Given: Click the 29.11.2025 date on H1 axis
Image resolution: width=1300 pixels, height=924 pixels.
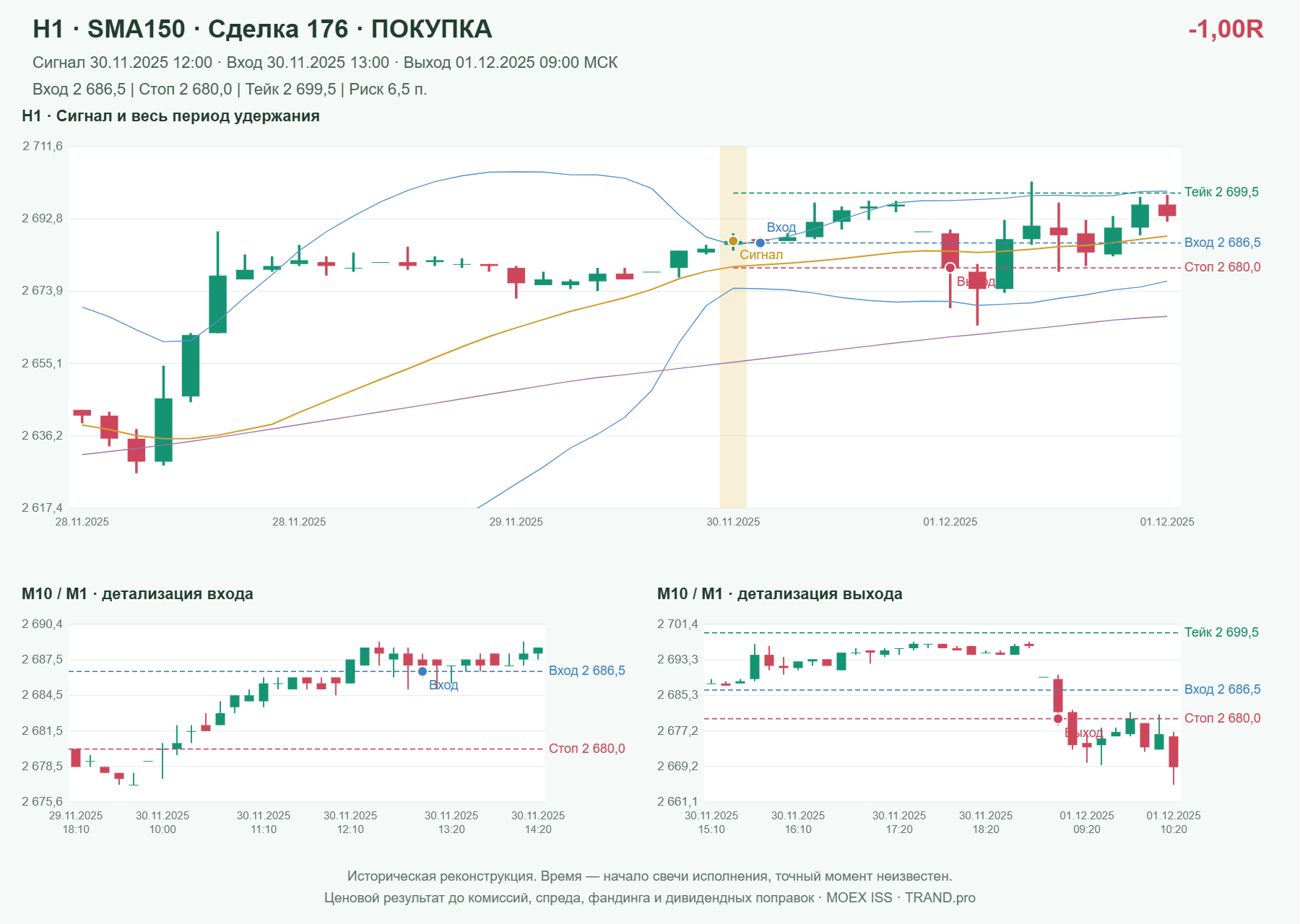Looking at the screenshot, I should [x=516, y=522].
